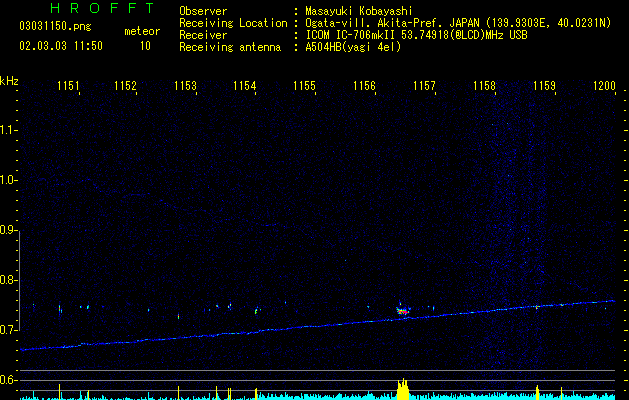This screenshot has height=400, width=629.
Task: Click the large yellow intensity peak near 1157
Action: click(403, 389)
